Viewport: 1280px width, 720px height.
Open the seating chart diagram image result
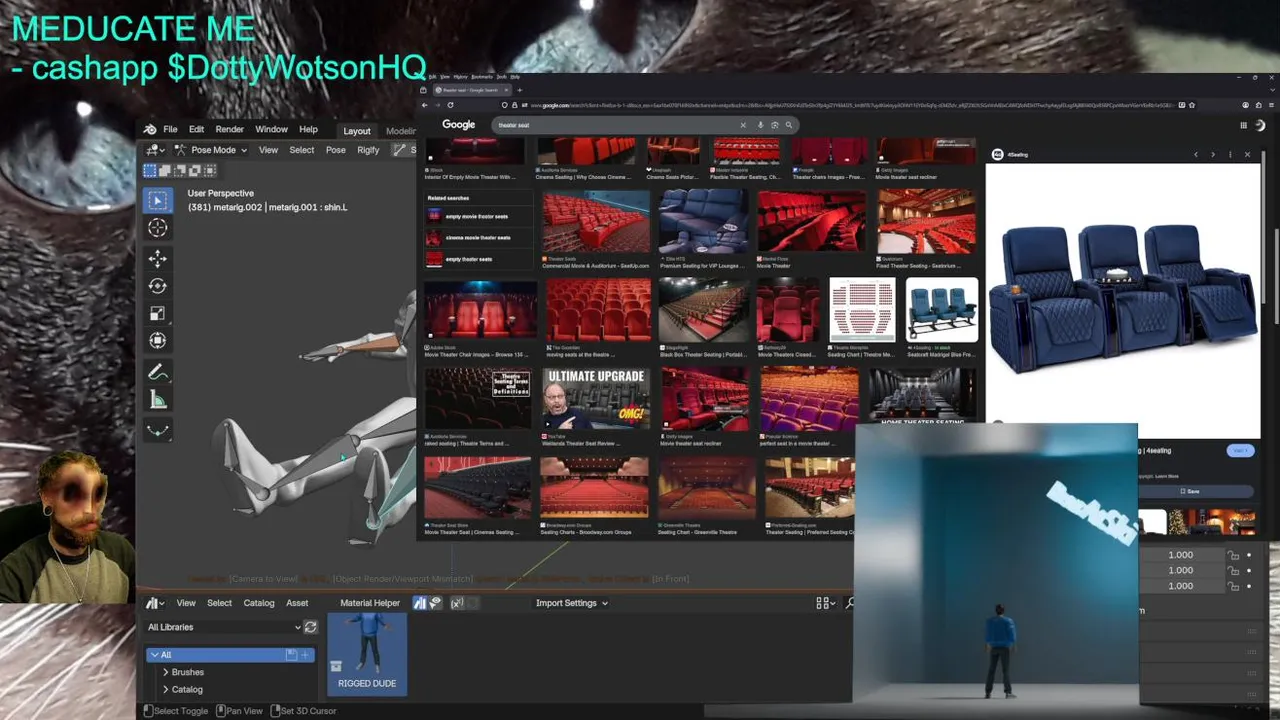862,310
